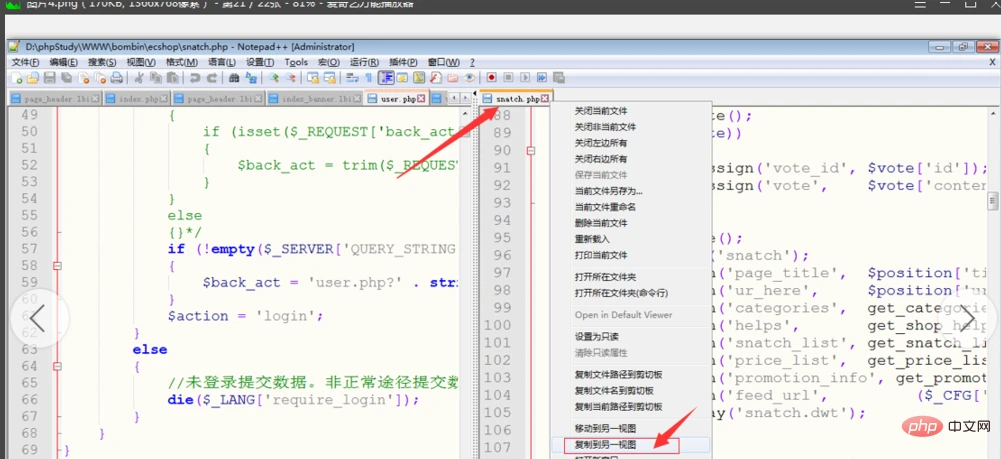Open the Document Map panel icon

[x=419, y=78]
